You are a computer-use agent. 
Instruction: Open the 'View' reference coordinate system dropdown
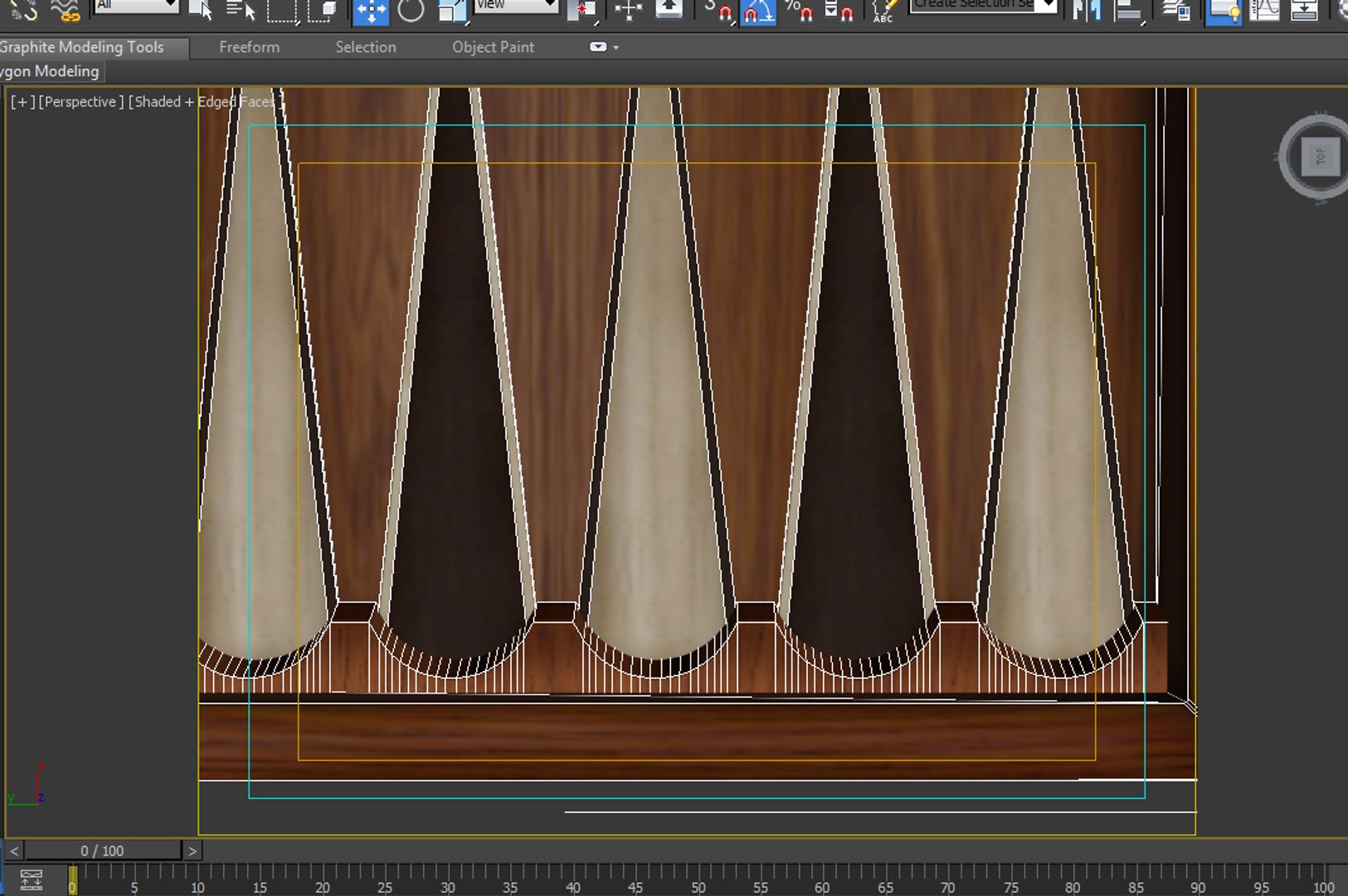coord(516,5)
